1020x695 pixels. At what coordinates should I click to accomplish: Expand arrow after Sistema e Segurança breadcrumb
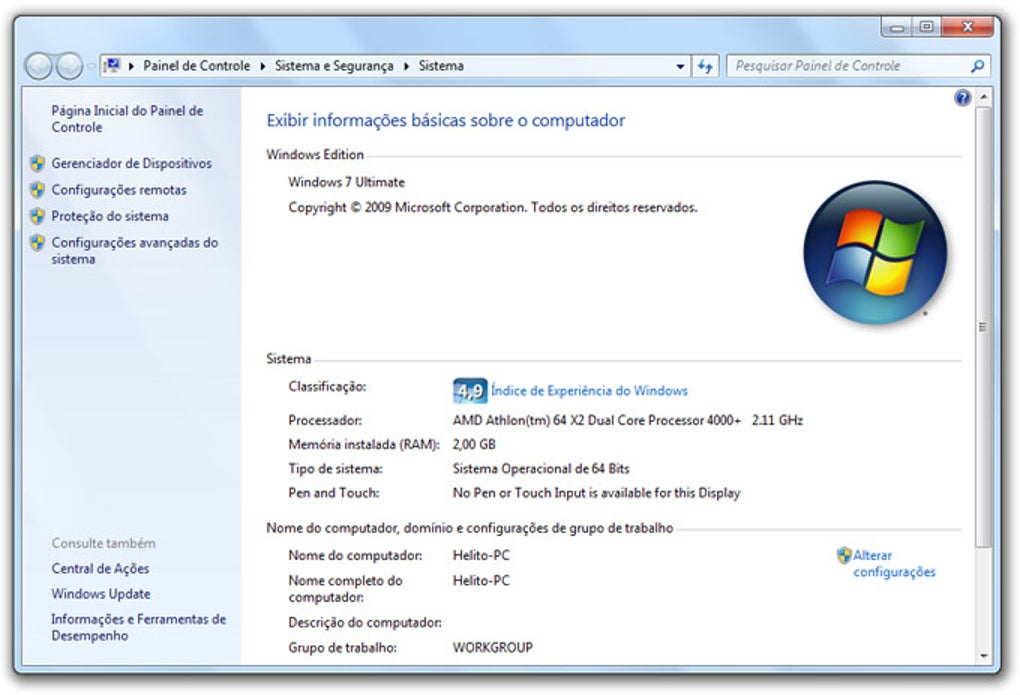coord(406,66)
